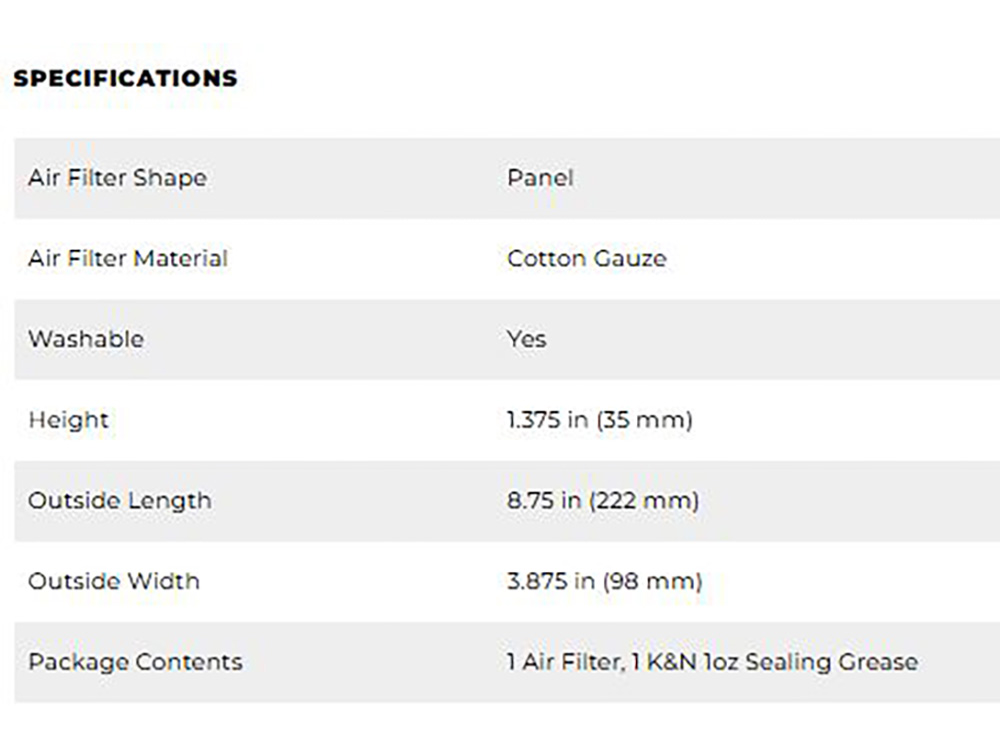The height and width of the screenshot is (750, 1000).
Task: Click the Yes value for Washable
Action: [x=526, y=339]
